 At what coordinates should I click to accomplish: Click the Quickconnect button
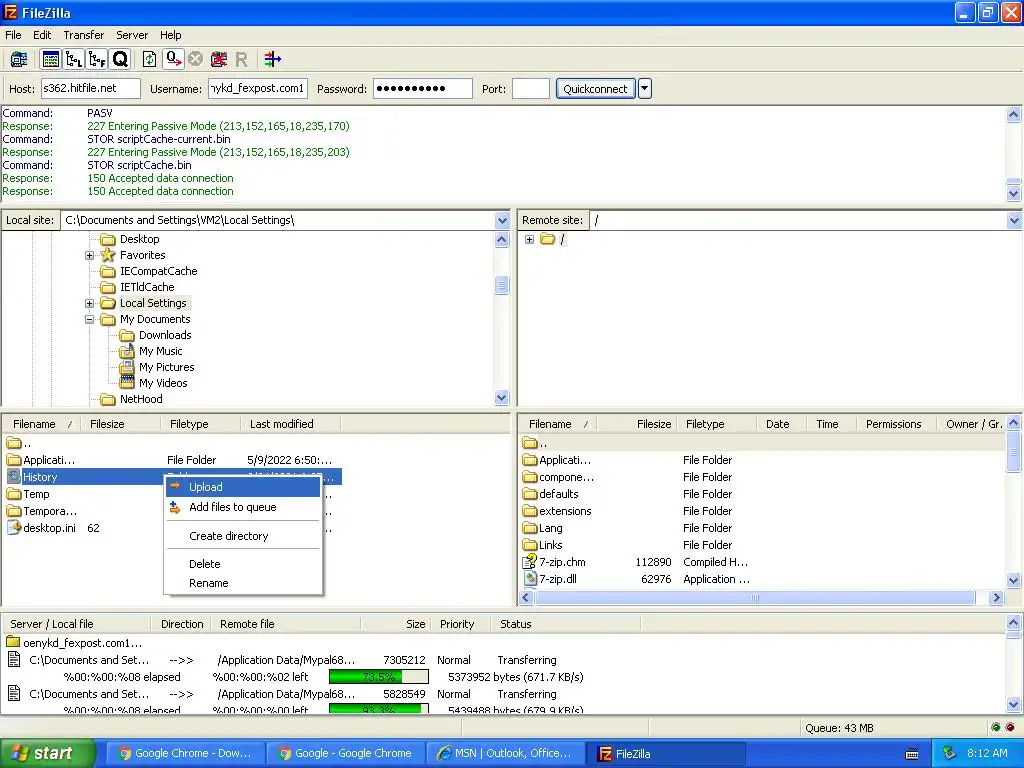595,88
